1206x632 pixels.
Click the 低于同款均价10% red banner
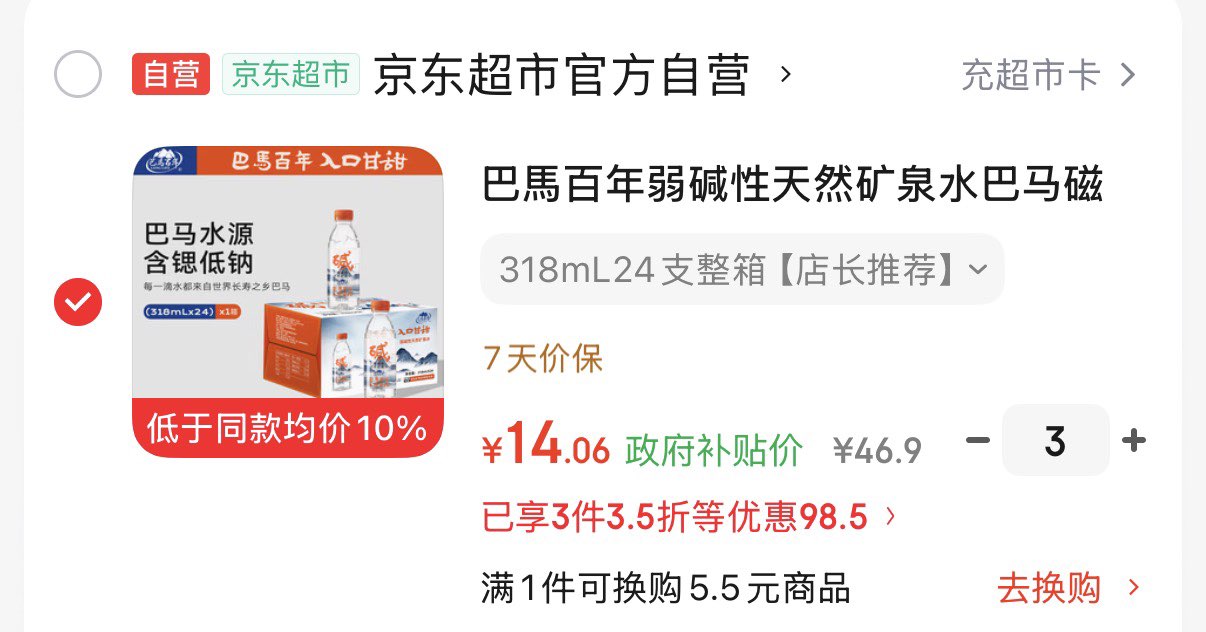click(288, 429)
